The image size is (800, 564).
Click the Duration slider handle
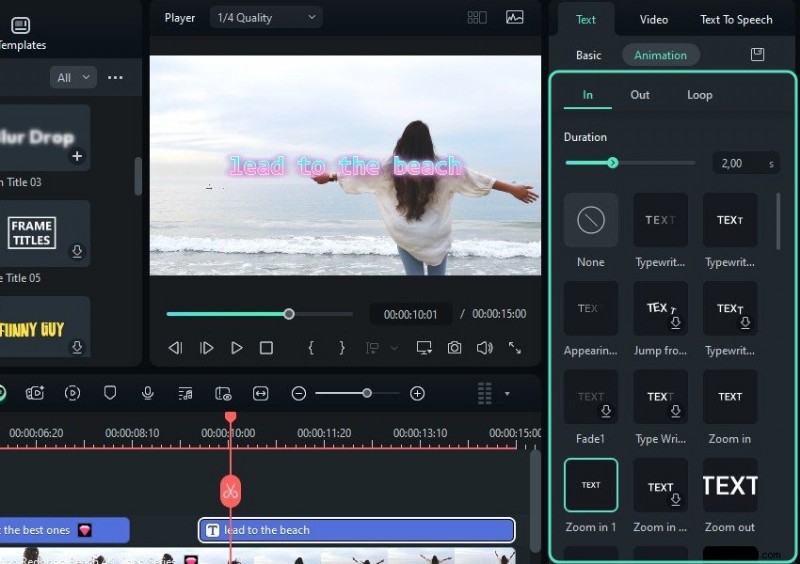pos(613,163)
